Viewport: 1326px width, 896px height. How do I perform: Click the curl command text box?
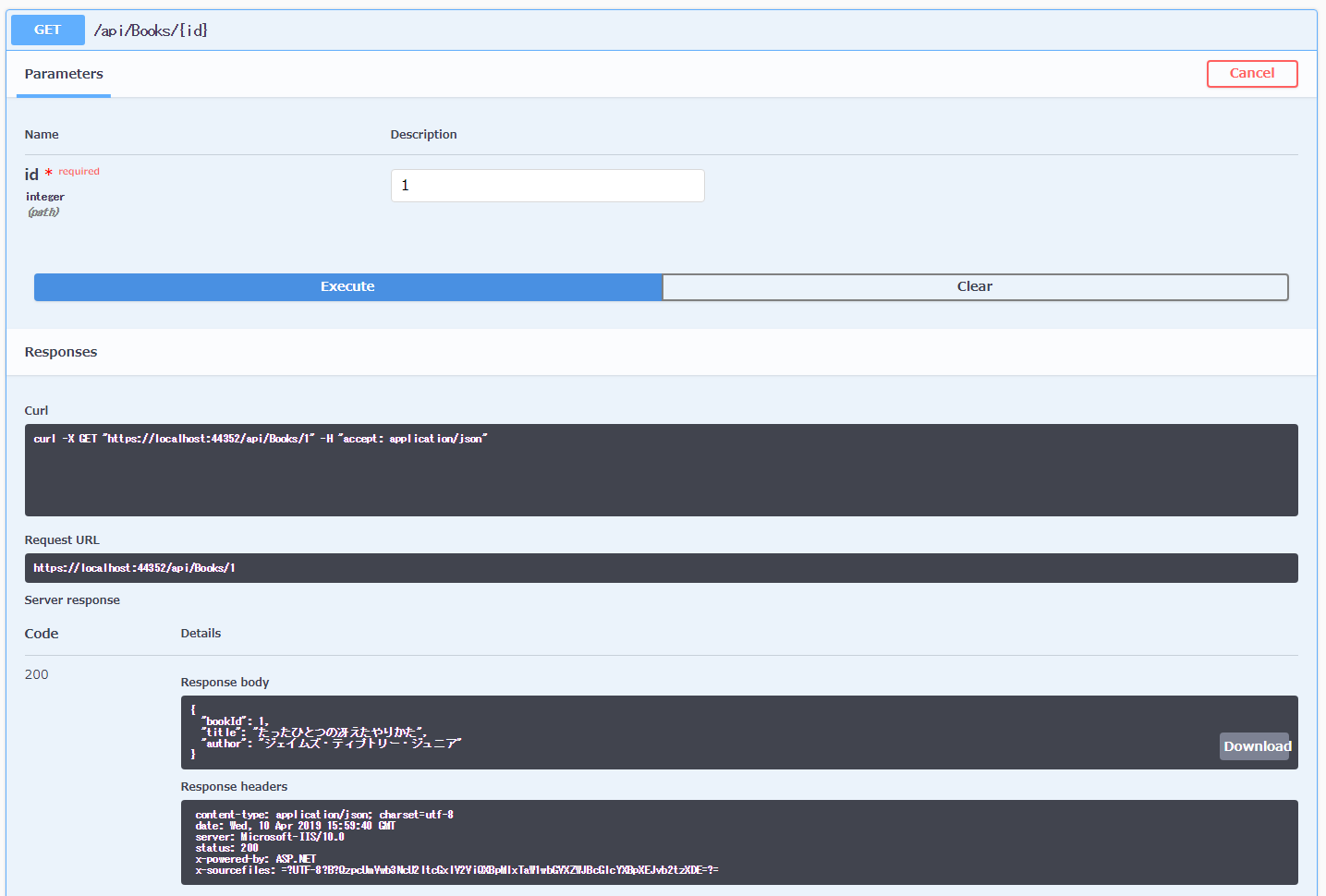[x=662, y=470]
